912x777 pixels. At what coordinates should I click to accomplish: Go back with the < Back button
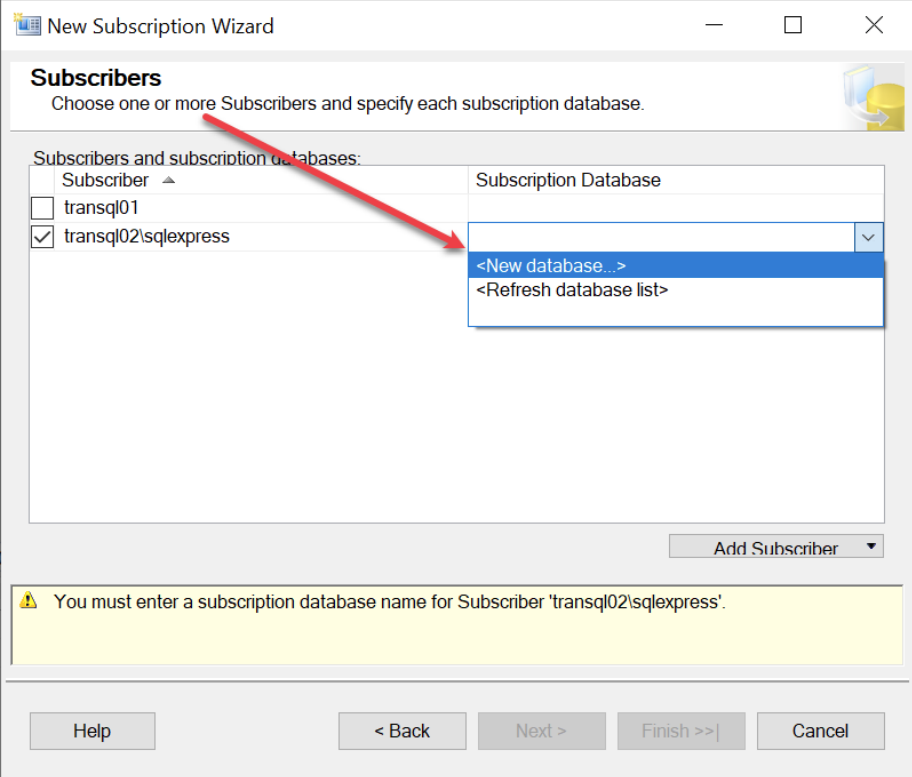coord(402,731)
